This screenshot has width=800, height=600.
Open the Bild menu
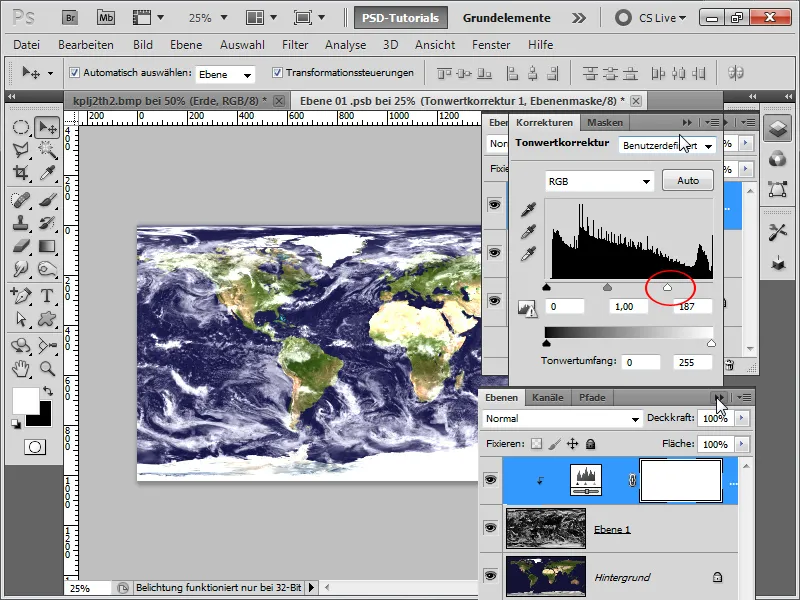pyautogui.click(x=143, y=45)
